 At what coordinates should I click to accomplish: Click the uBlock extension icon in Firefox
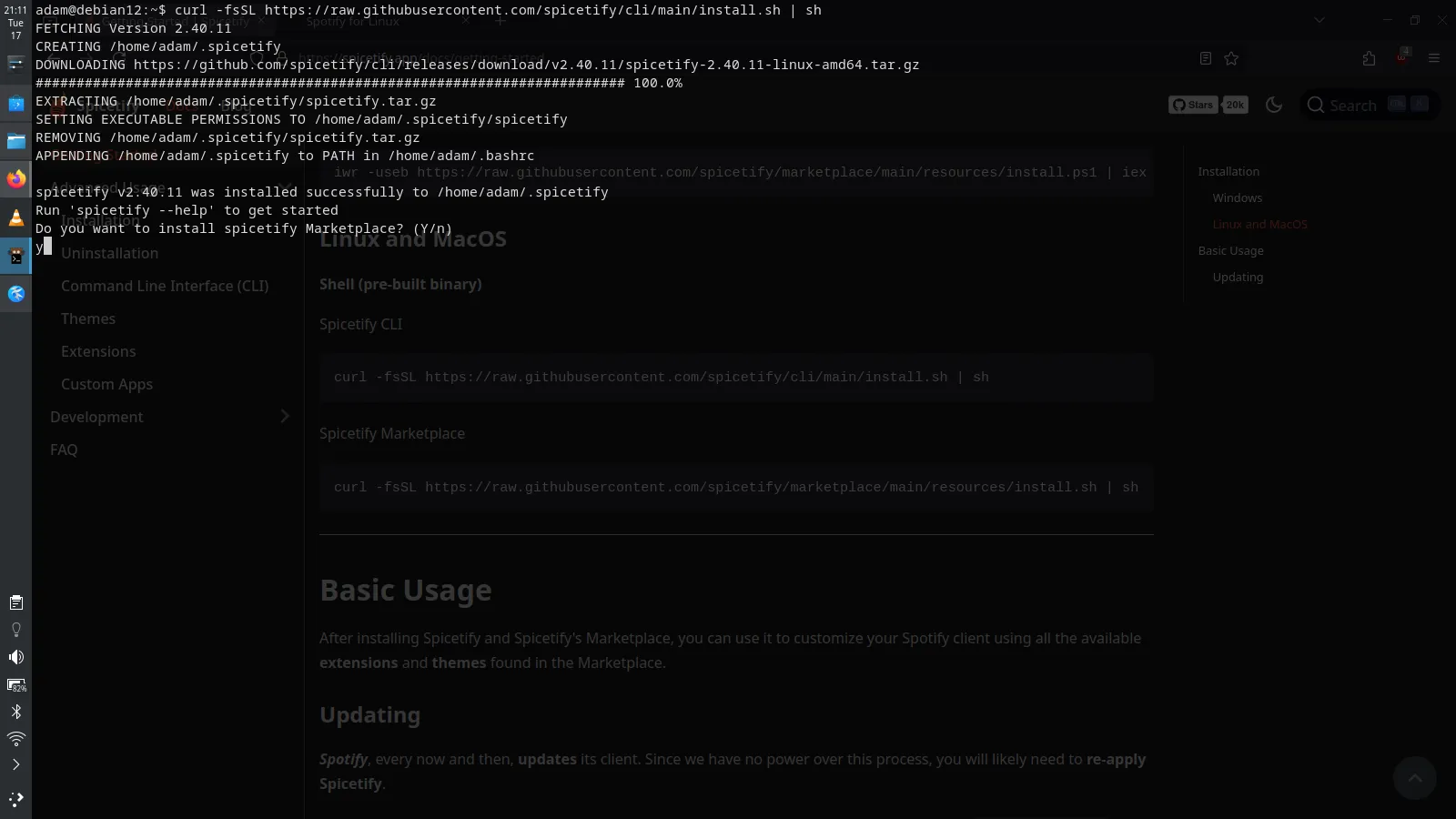pos(1401,56)
